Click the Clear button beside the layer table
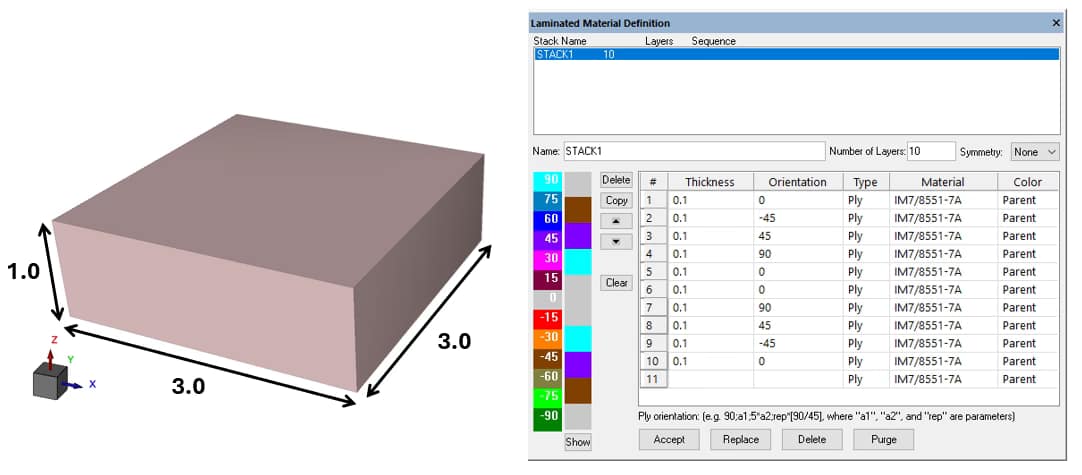1082x475 pixels. 616,283
